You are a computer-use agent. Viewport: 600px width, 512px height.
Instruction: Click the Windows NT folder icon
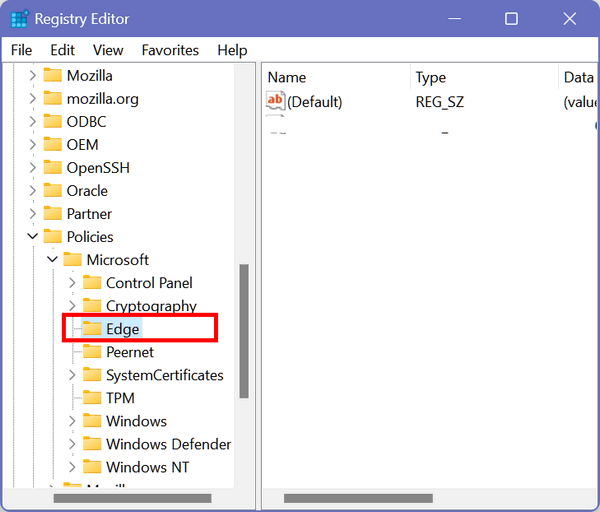point(92,466)
